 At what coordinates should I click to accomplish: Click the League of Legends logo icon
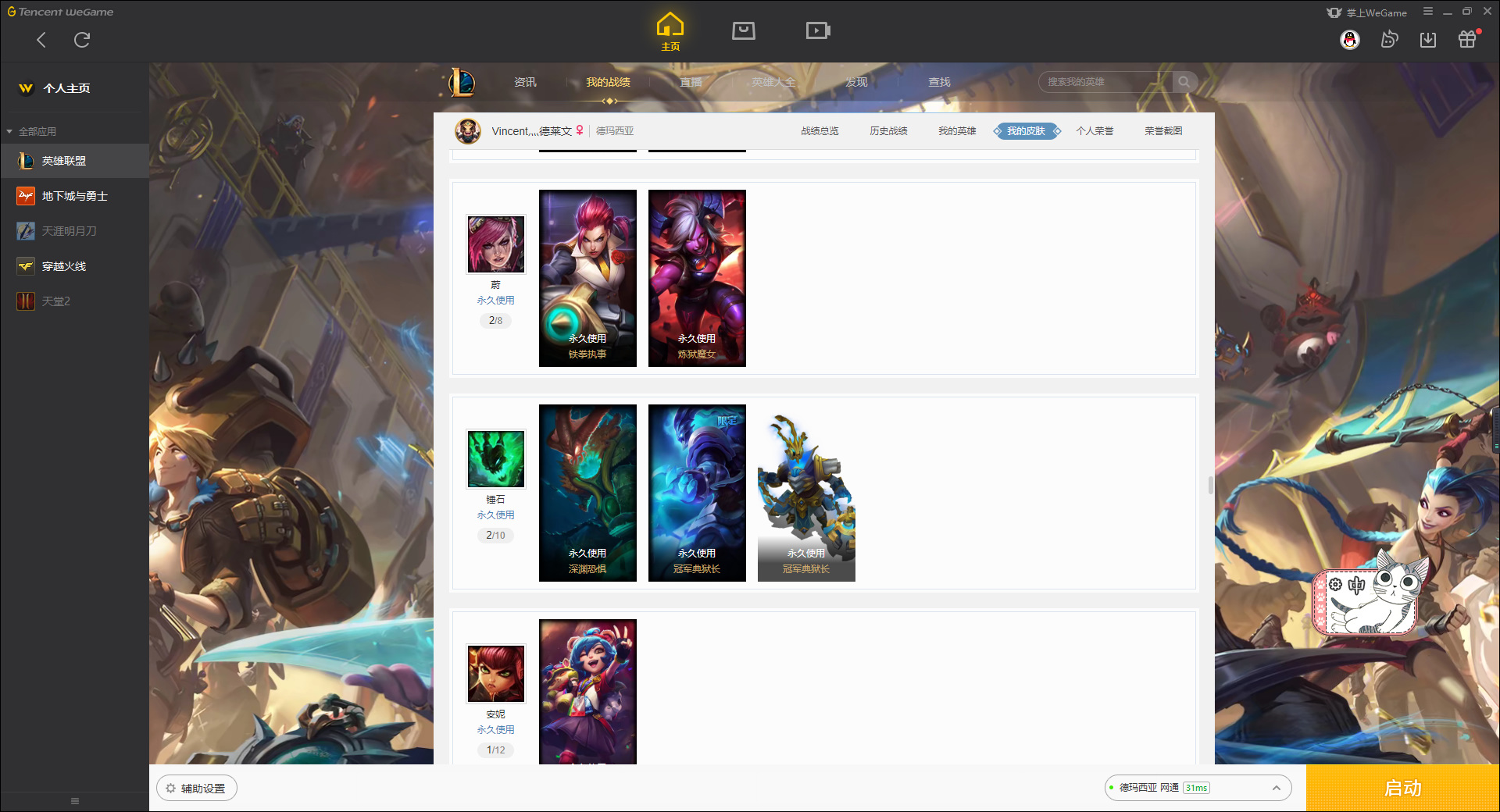tap(462, 82)
